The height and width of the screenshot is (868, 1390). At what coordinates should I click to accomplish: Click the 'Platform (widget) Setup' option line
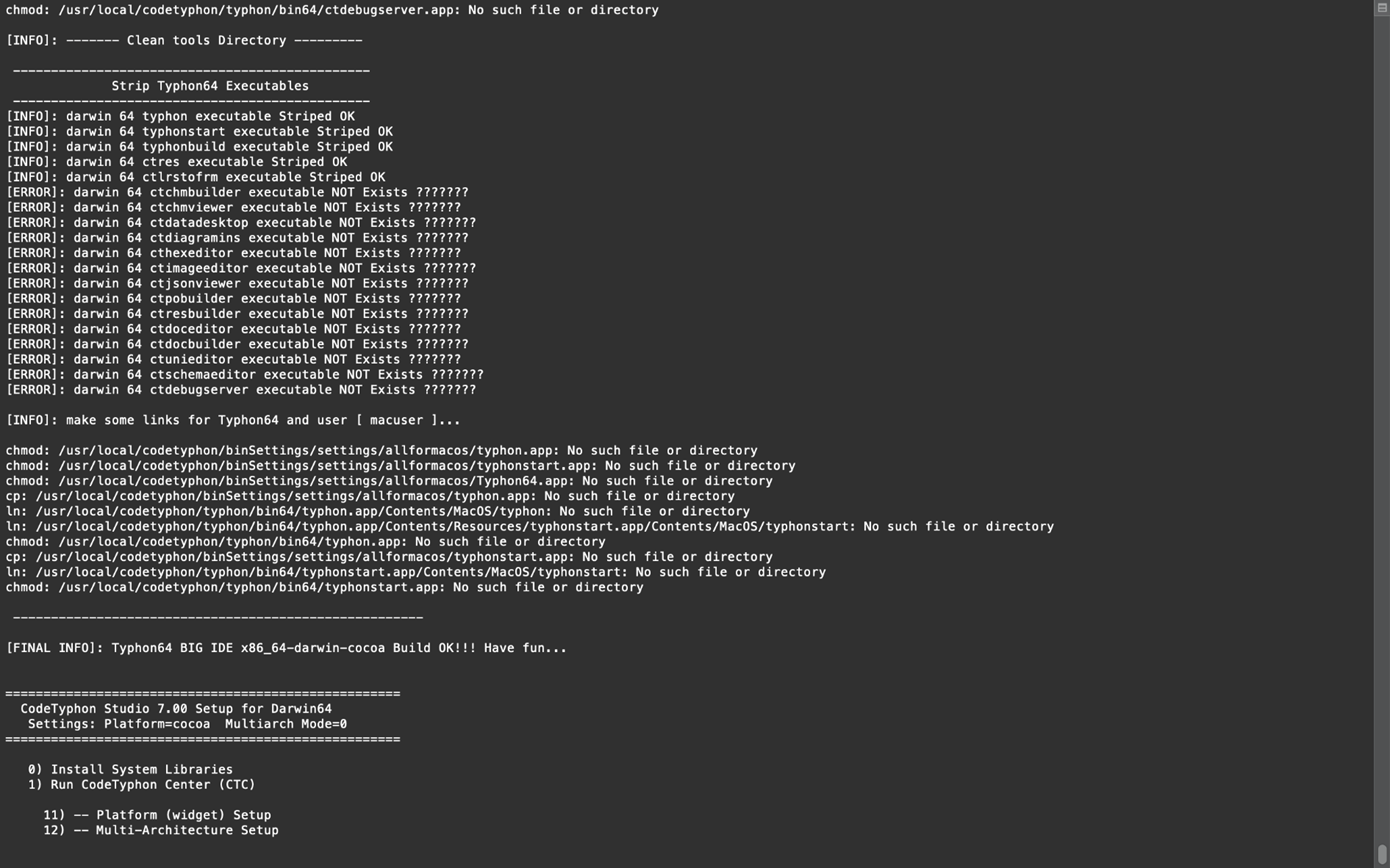click(x=157, y=815)
